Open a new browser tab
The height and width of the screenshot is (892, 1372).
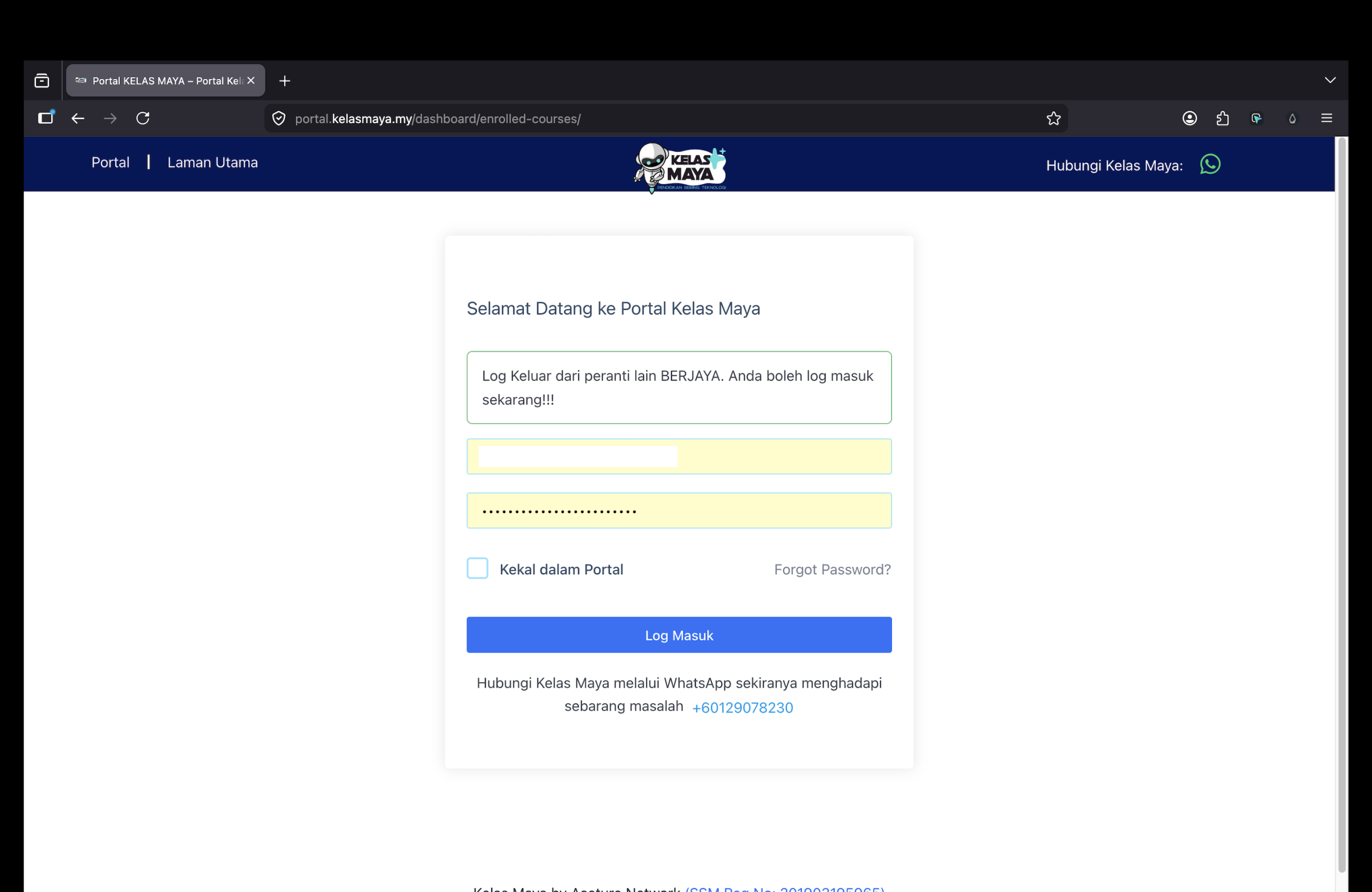(x=285, y=81)
